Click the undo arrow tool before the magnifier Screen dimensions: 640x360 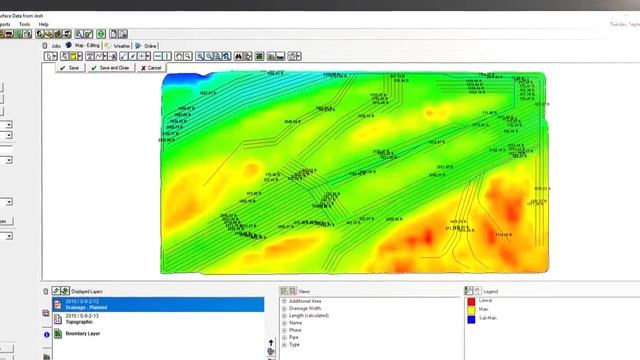178,56
